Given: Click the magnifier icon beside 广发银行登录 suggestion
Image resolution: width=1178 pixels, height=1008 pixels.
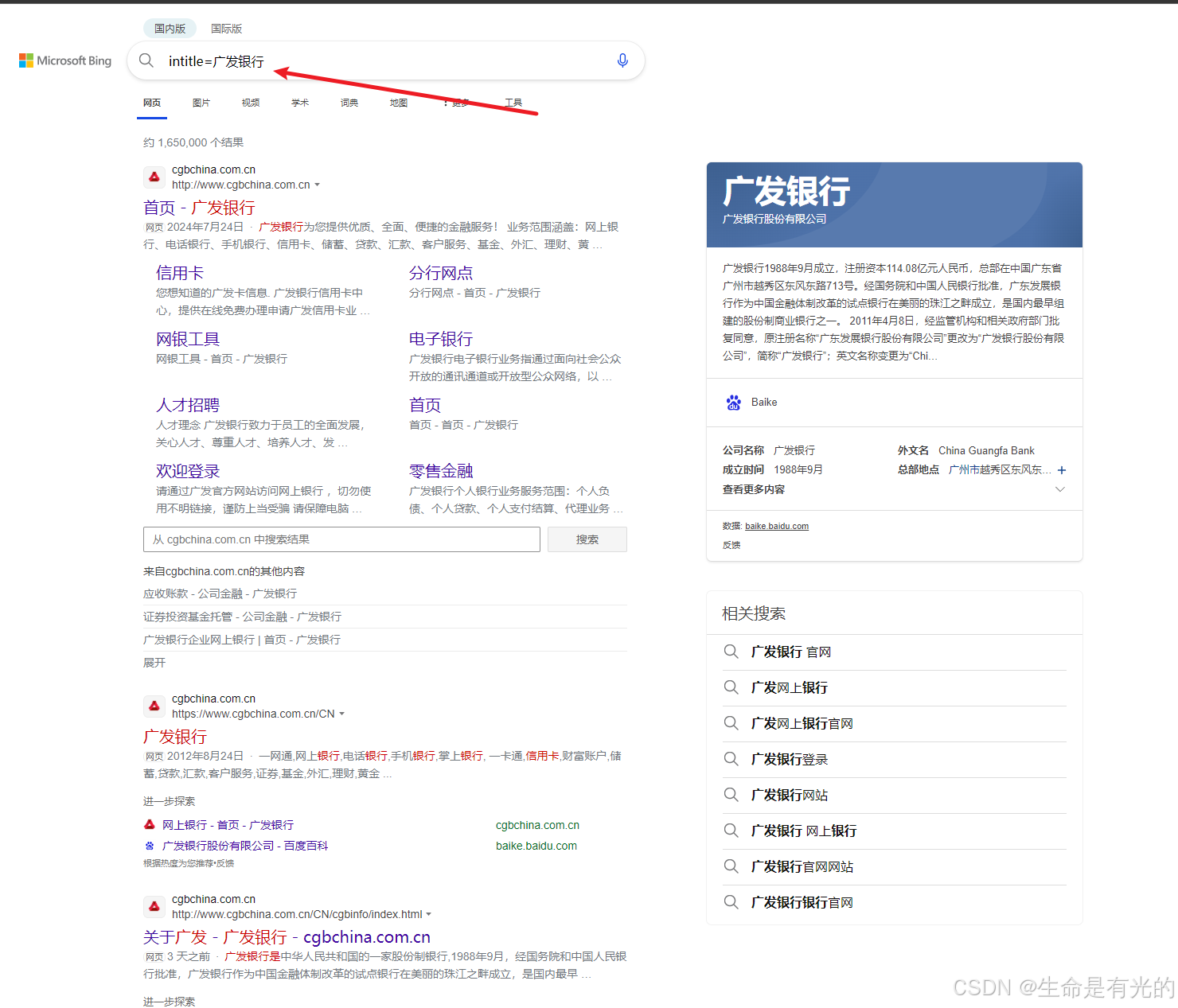Looking at the screenshot, I should [x=731, y=759].
